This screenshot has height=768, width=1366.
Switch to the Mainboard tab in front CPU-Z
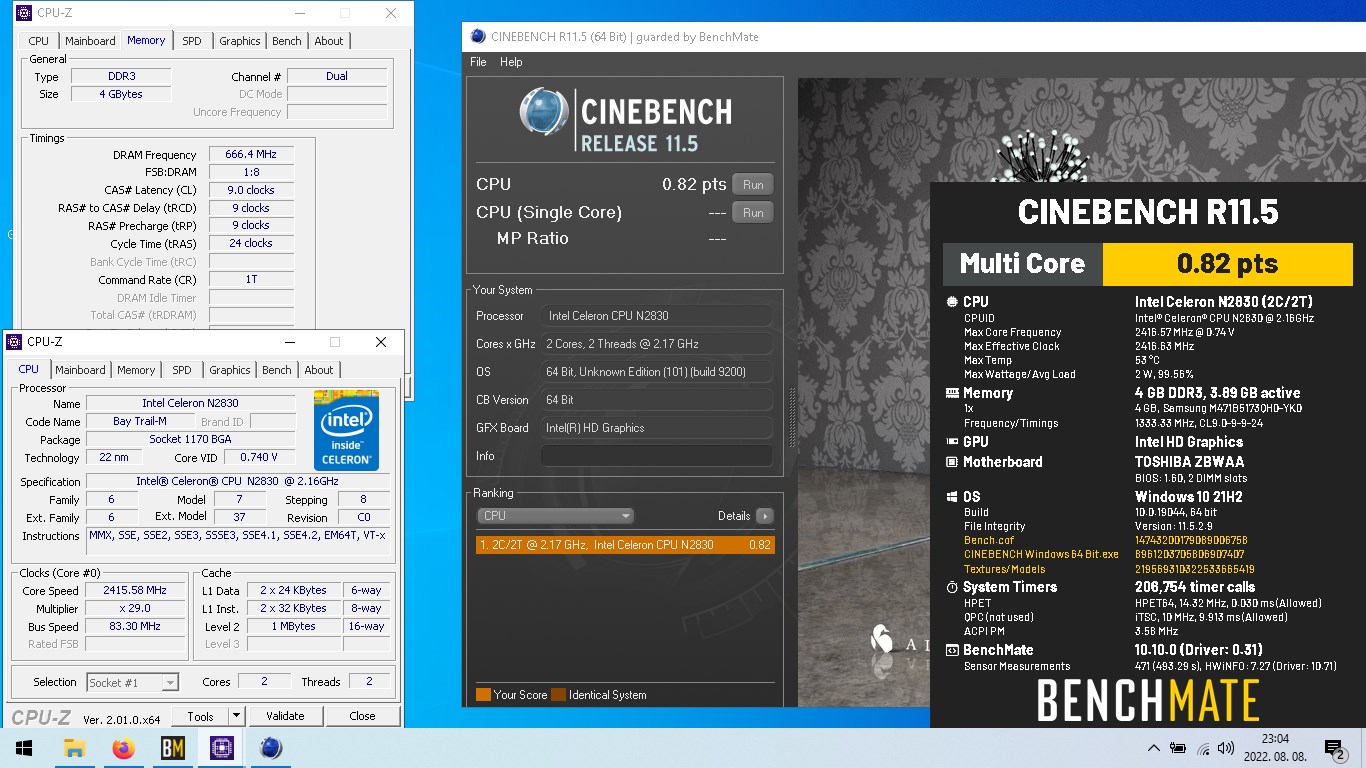tap(80, 370)
